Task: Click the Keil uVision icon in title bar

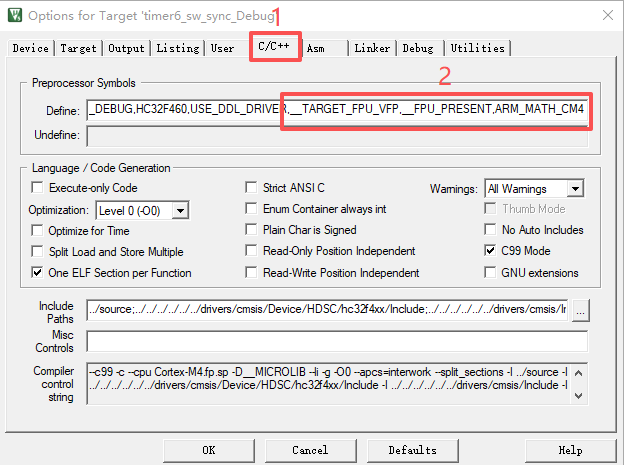Action: click(x=15, y=15)
